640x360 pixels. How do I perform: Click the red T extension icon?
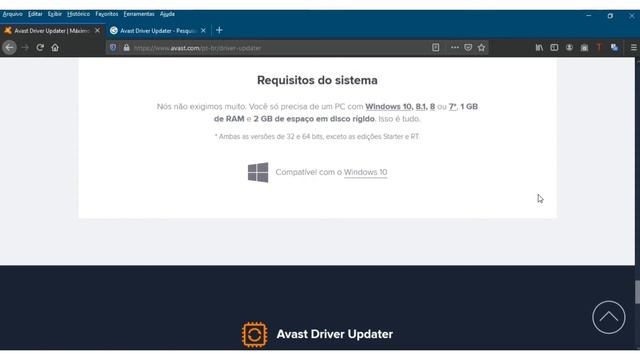click(x=599, y=48)
